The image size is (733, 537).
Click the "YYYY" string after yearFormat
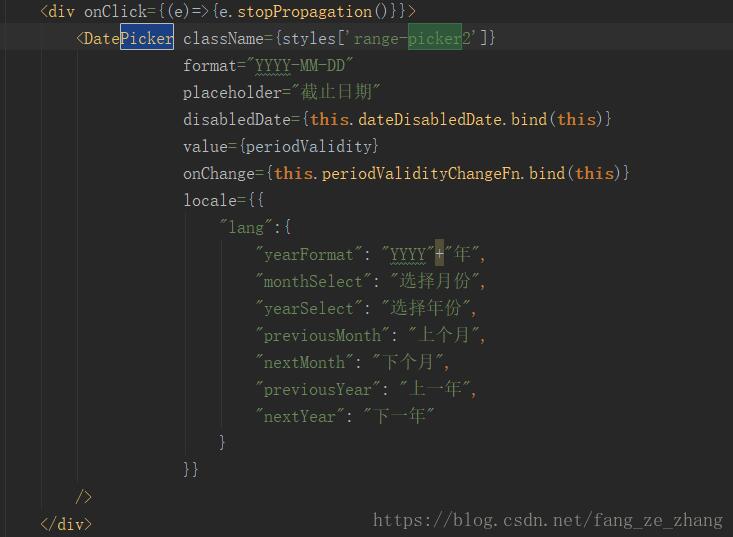click(x=408, y=254)
